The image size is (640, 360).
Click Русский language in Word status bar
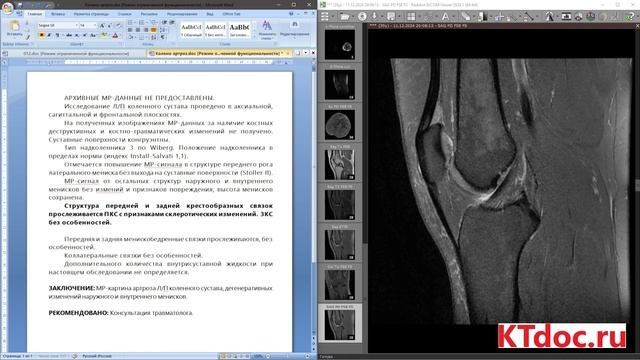pyautogui.click(x=96, y=356)
